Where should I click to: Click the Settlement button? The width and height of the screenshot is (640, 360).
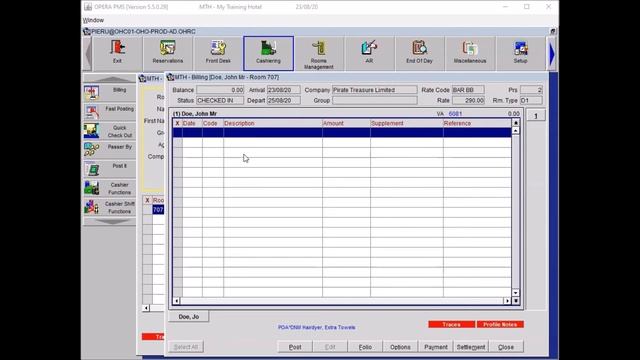[471, 347]
